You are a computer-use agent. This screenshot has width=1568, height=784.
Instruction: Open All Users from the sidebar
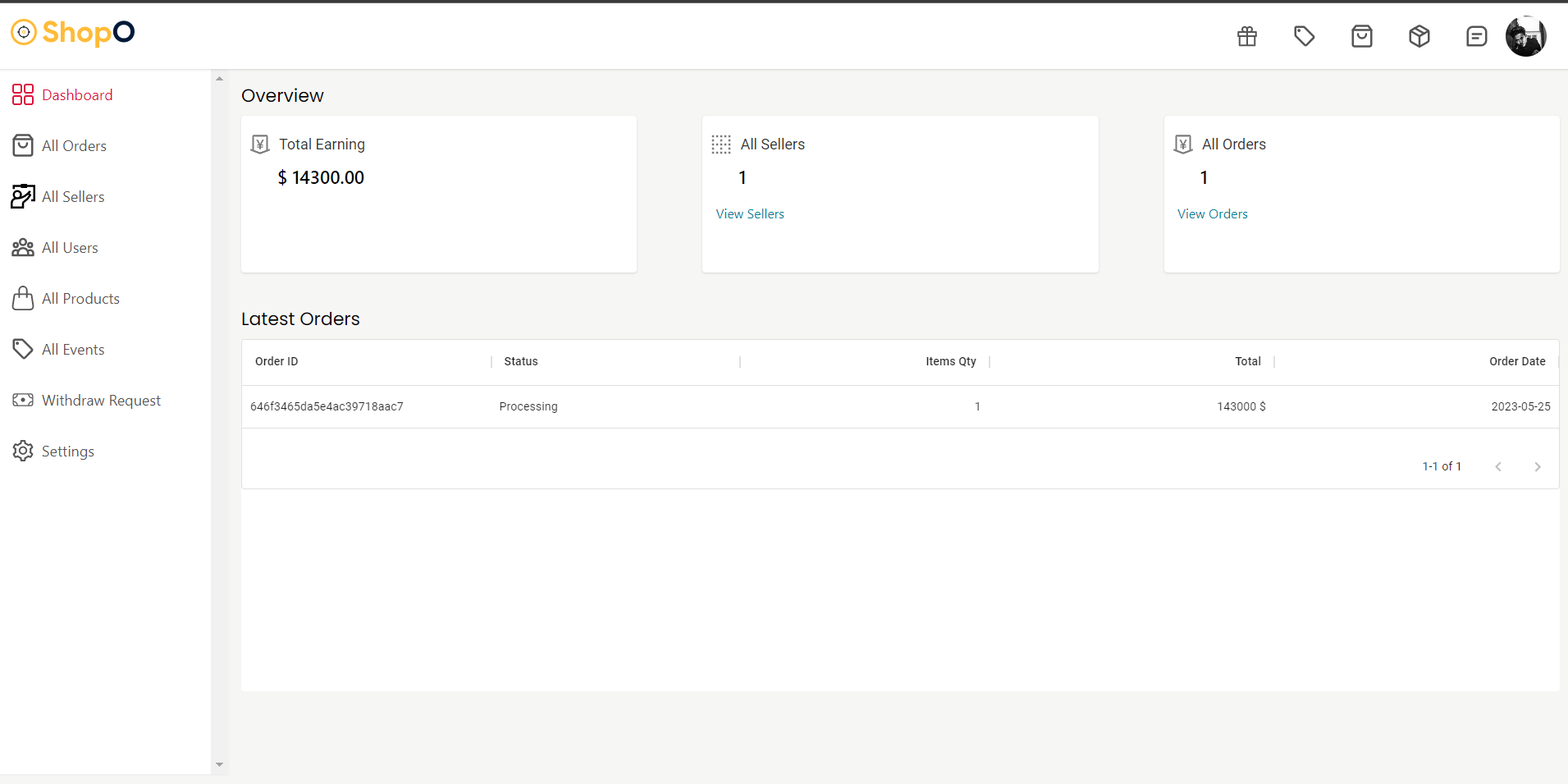pos(71,247)
